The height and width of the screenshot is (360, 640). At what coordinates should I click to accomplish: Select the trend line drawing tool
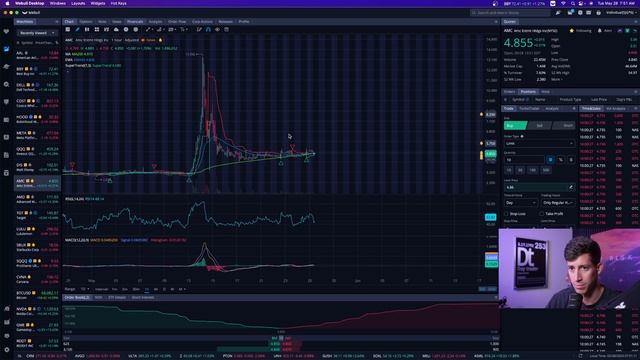[x=148, y=29]
